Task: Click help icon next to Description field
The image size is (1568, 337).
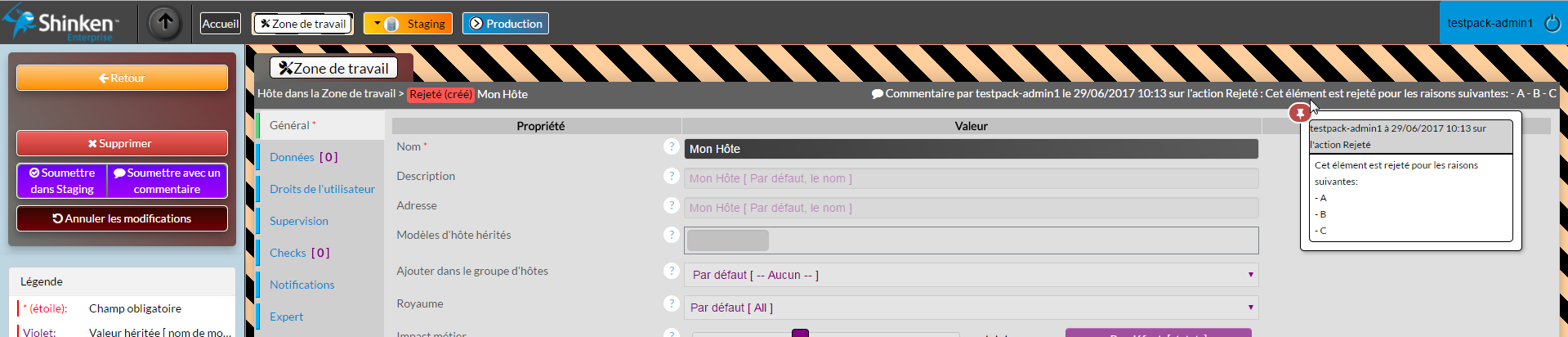Action: tap(672, 176)
